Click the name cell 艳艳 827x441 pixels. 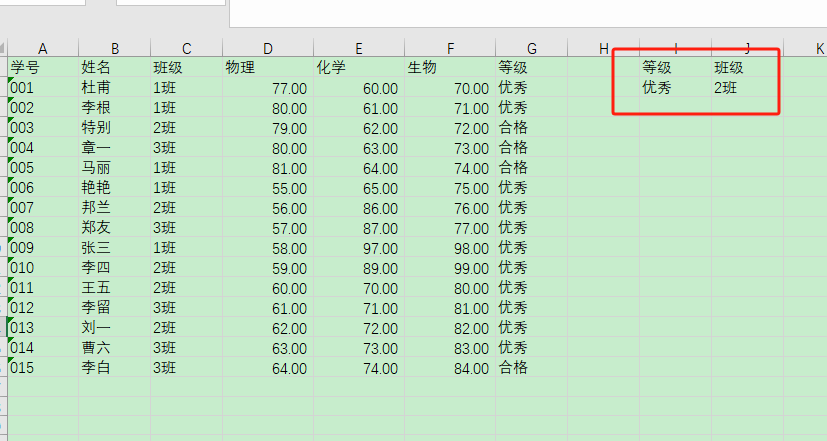(114, 187)
